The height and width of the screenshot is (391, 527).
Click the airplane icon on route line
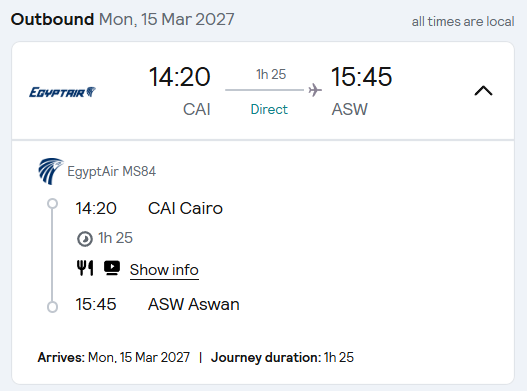tap(315, 90)
